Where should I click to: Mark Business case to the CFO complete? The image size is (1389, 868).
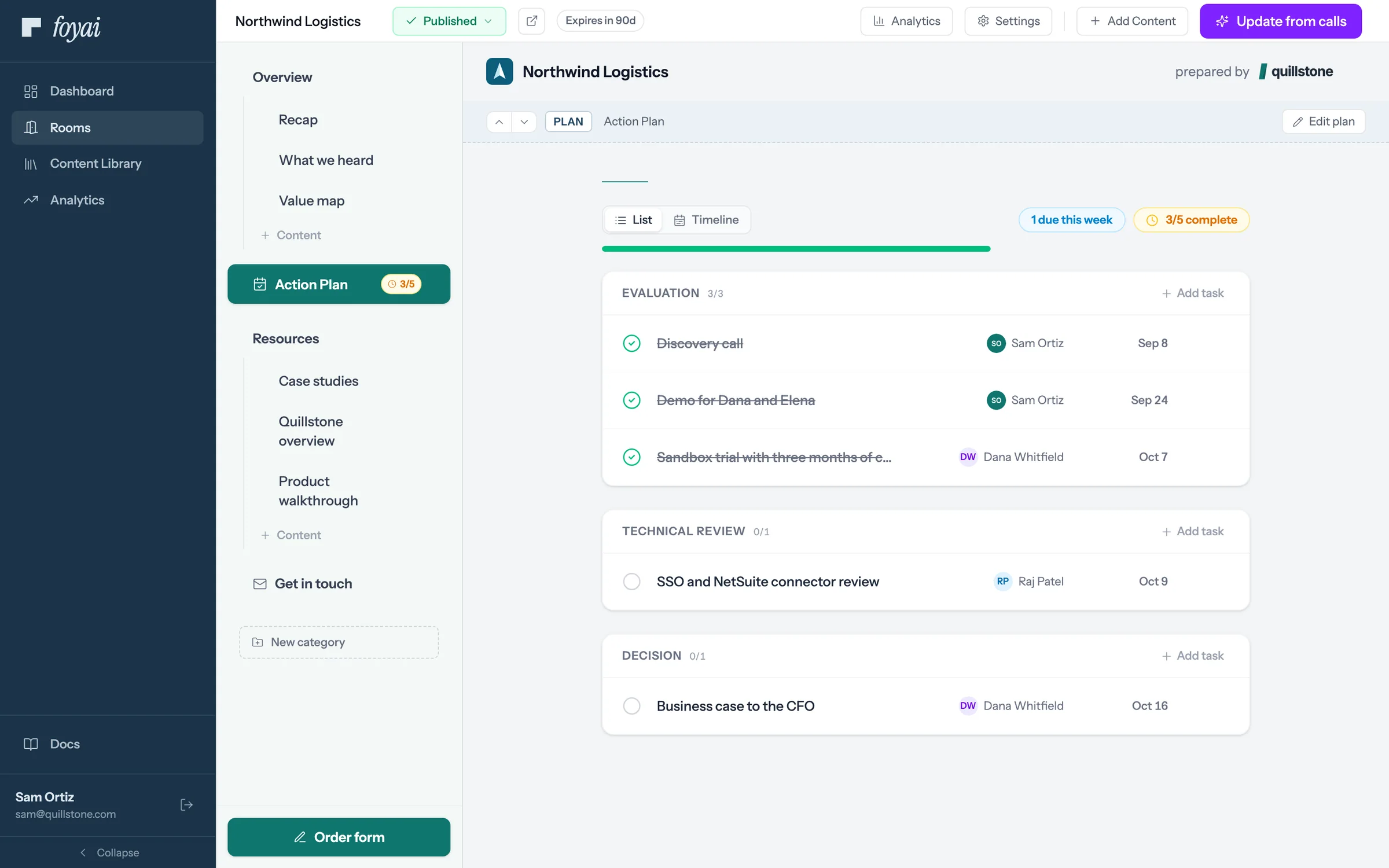(x=631, y=706)
